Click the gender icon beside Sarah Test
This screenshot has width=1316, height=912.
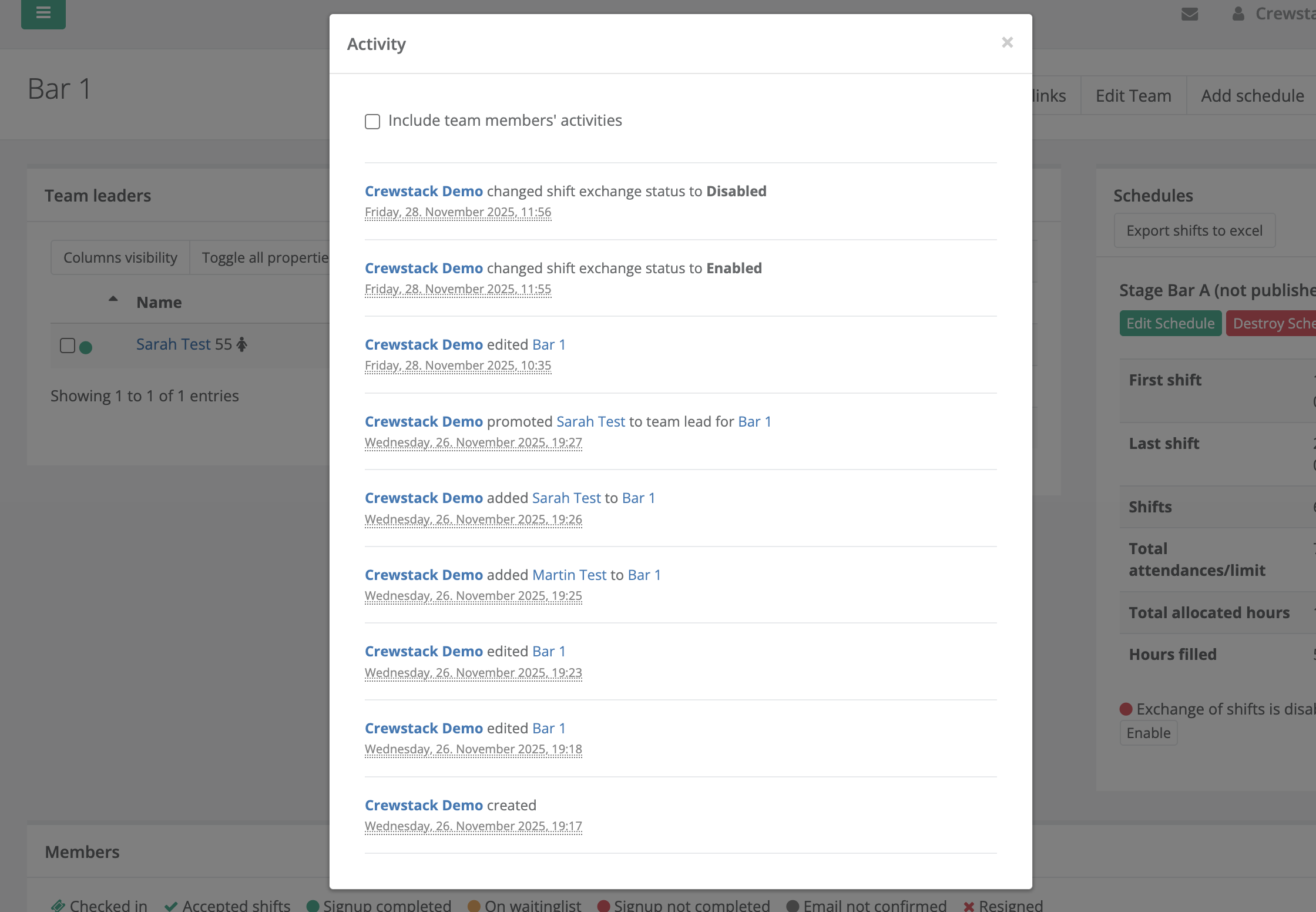pyautogui.click(x=241, y=343)
